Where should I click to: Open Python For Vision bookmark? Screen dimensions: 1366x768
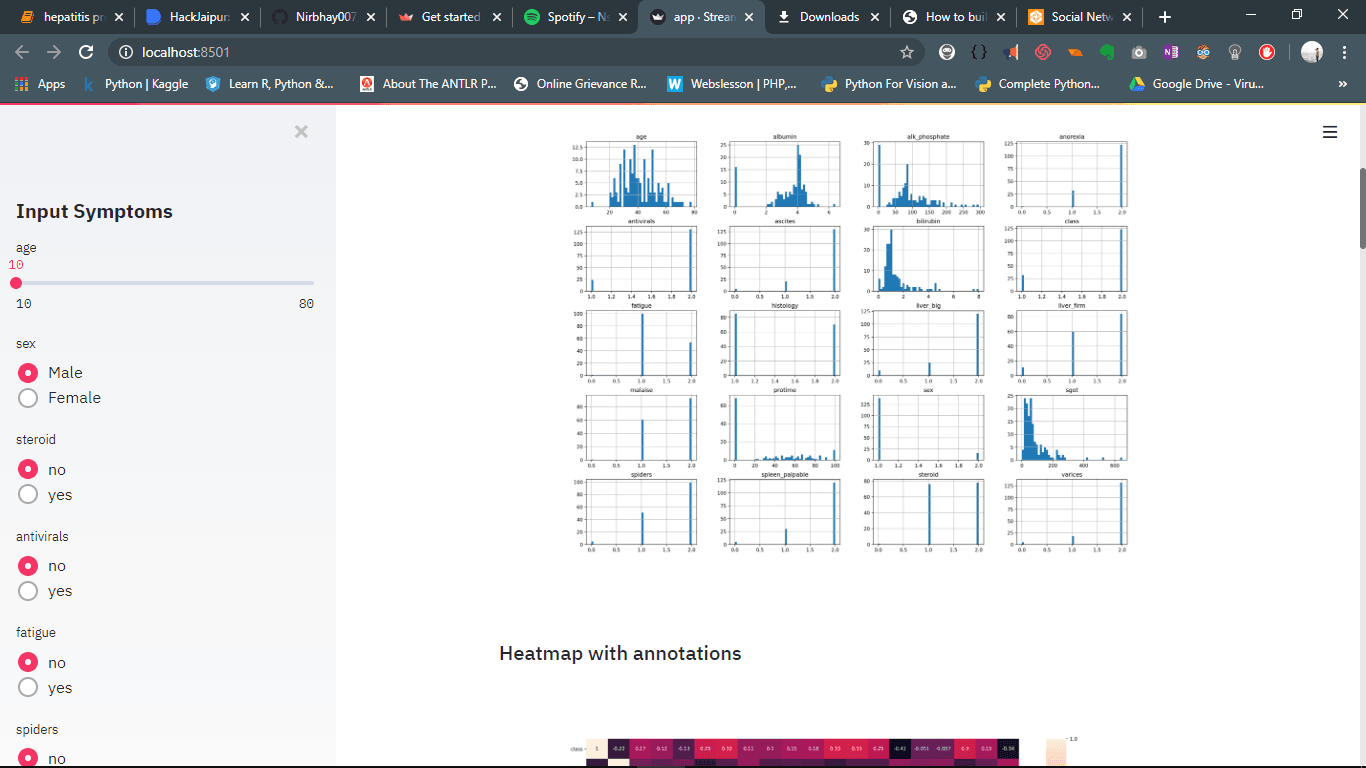(888, 84)
